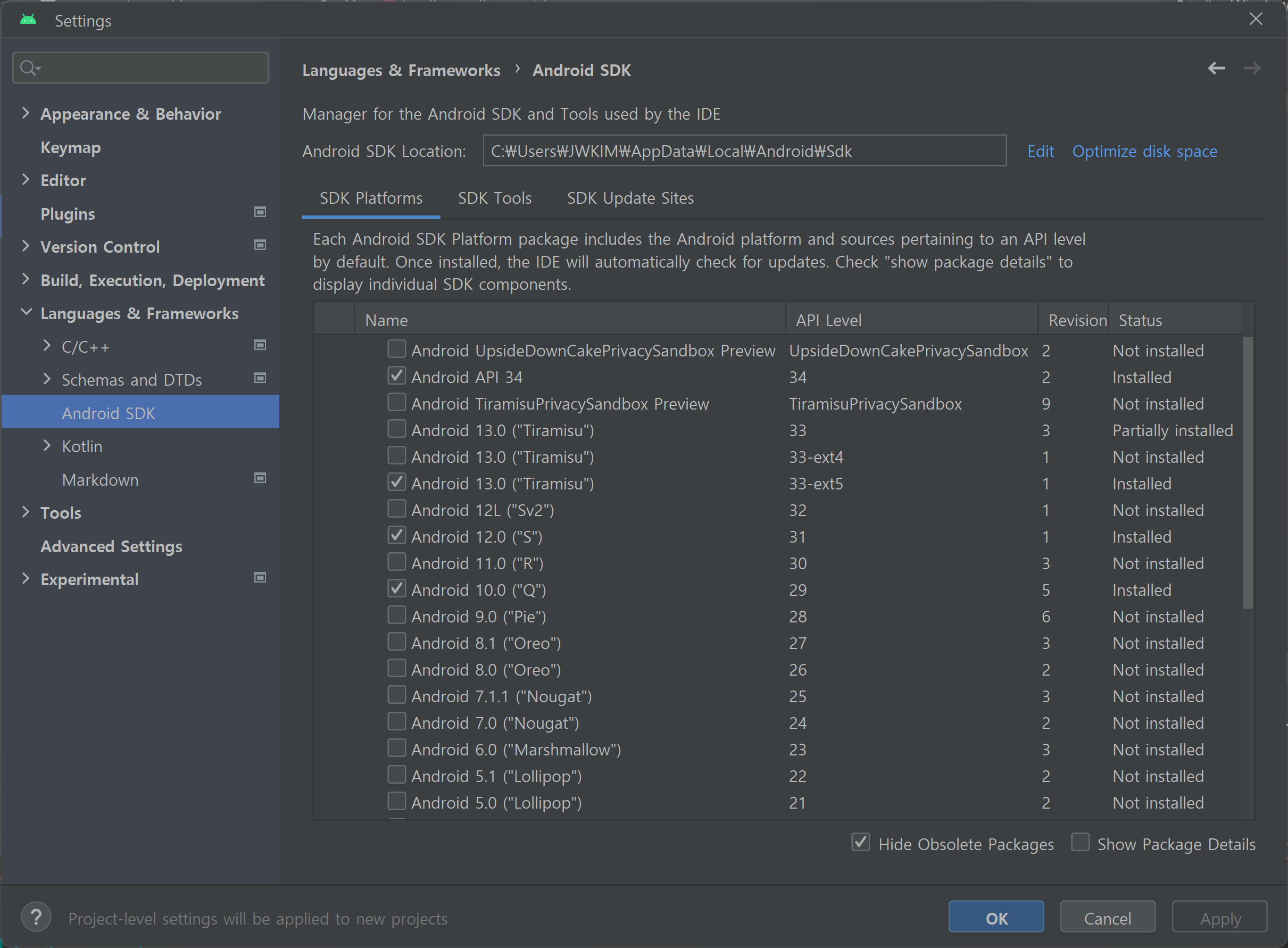Click project-level indicator icon beside Plugins

tap(260, 212)
